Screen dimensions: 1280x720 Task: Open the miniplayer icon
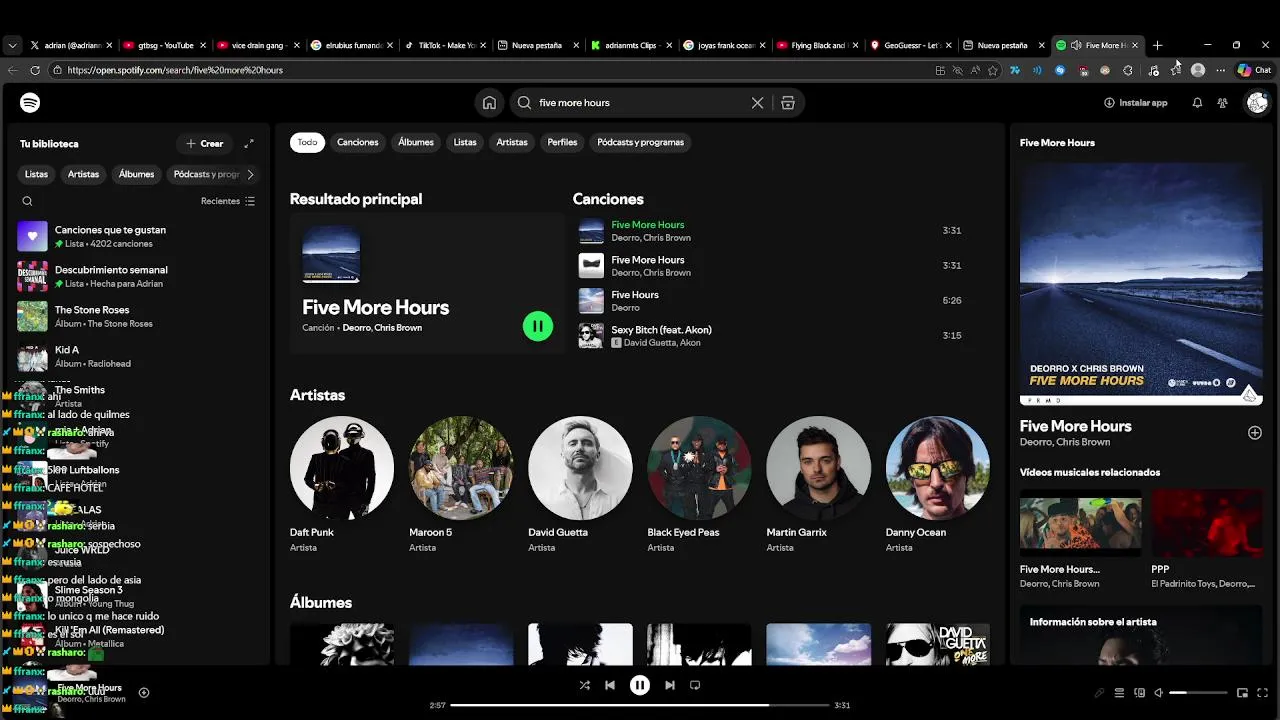point(1242,692)
